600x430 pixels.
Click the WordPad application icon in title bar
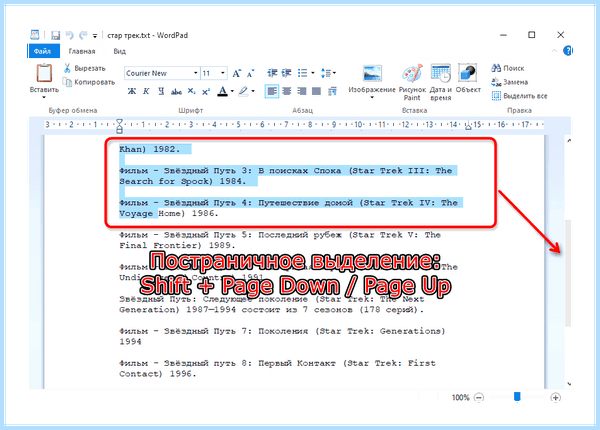tap(35, 35)
